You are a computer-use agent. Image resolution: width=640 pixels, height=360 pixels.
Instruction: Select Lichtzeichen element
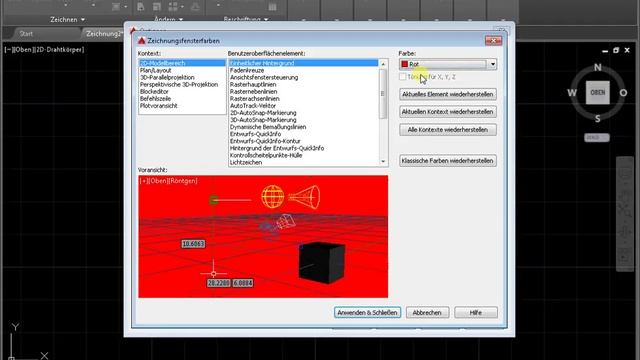coord(246,162)
